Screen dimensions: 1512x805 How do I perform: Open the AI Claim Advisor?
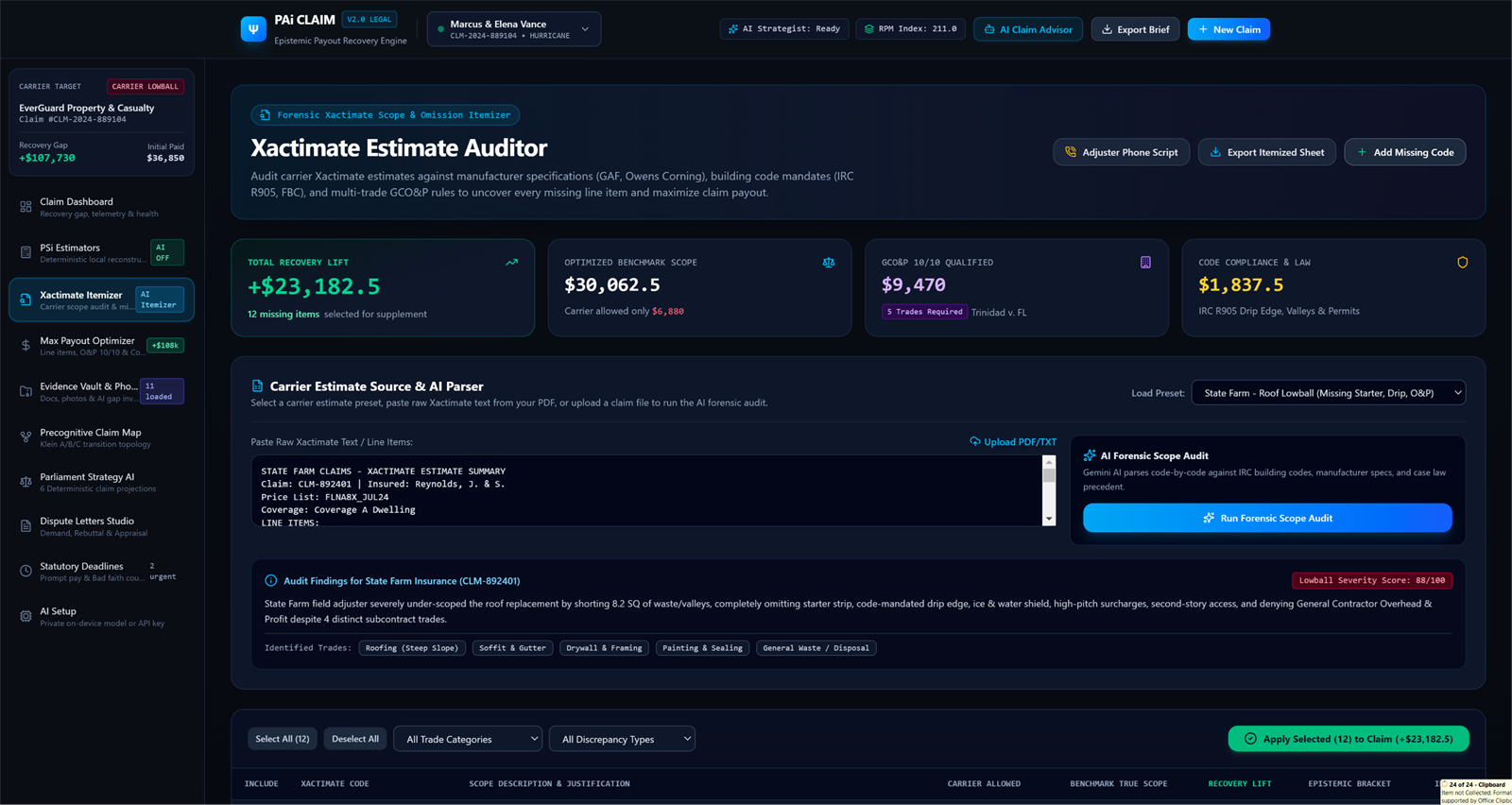click(1028, 29)
